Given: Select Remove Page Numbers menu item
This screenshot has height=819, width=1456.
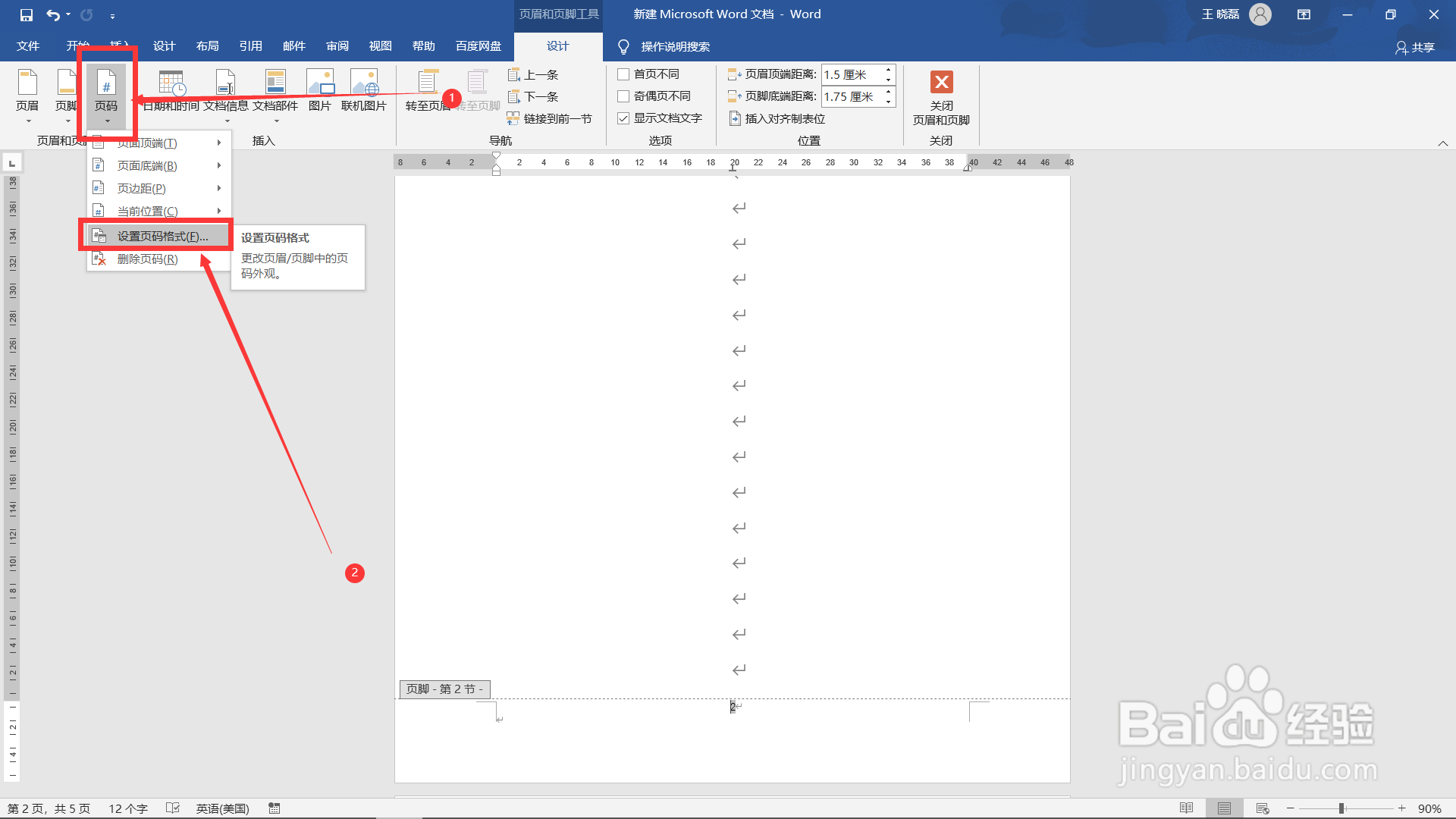Looking at the screenshot, I should point(148,259).
